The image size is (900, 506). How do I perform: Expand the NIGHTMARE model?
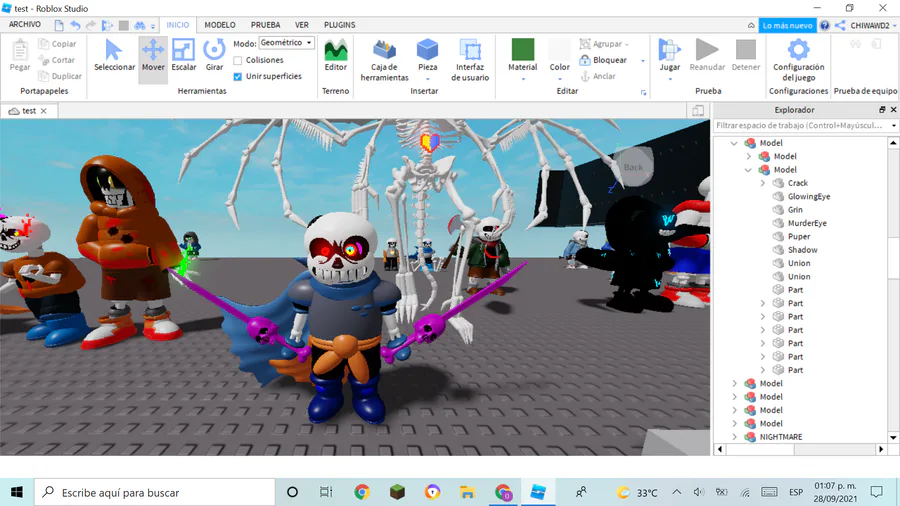point(734,437)
